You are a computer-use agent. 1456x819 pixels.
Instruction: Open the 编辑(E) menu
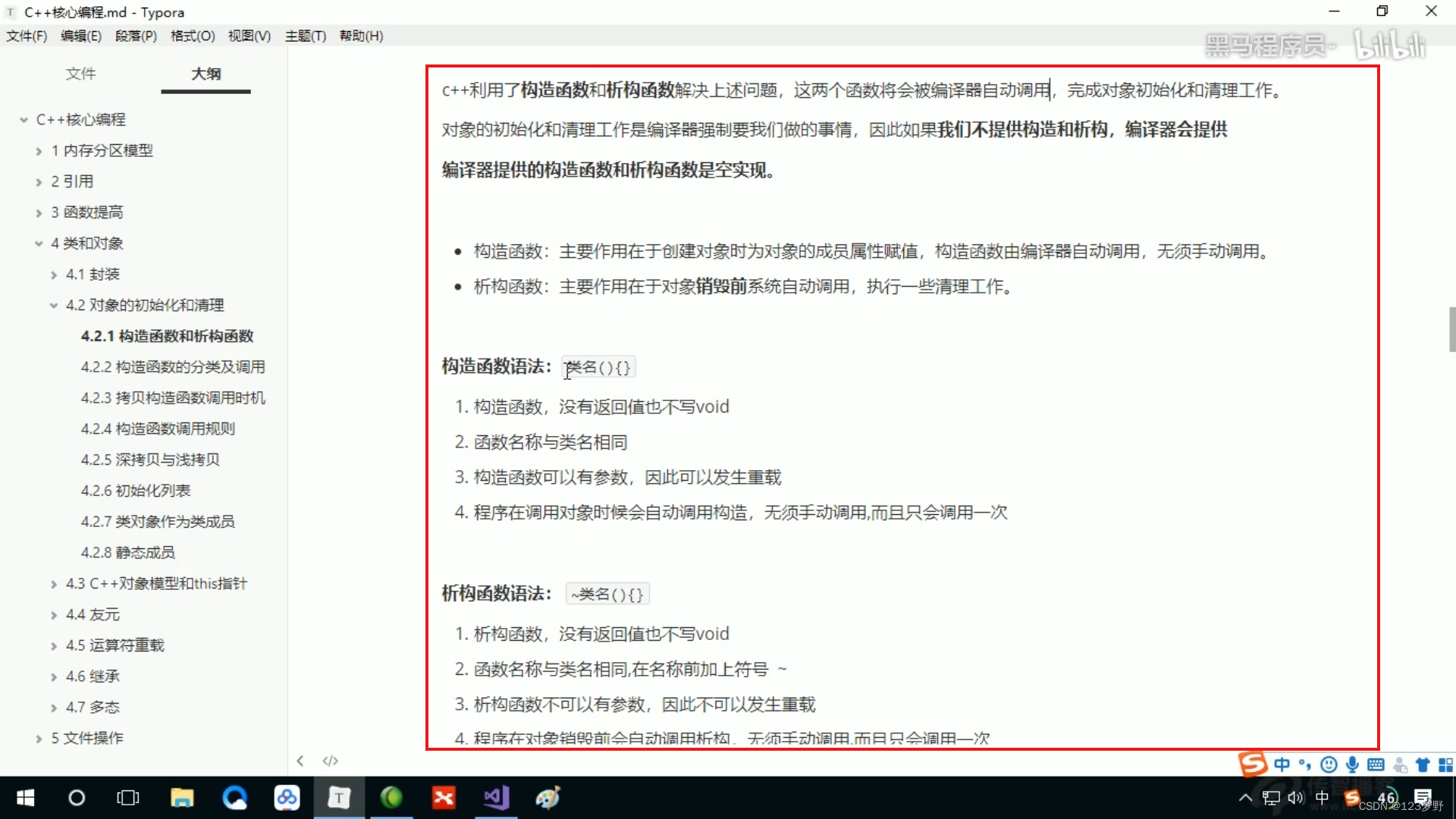tap(81, 36)
